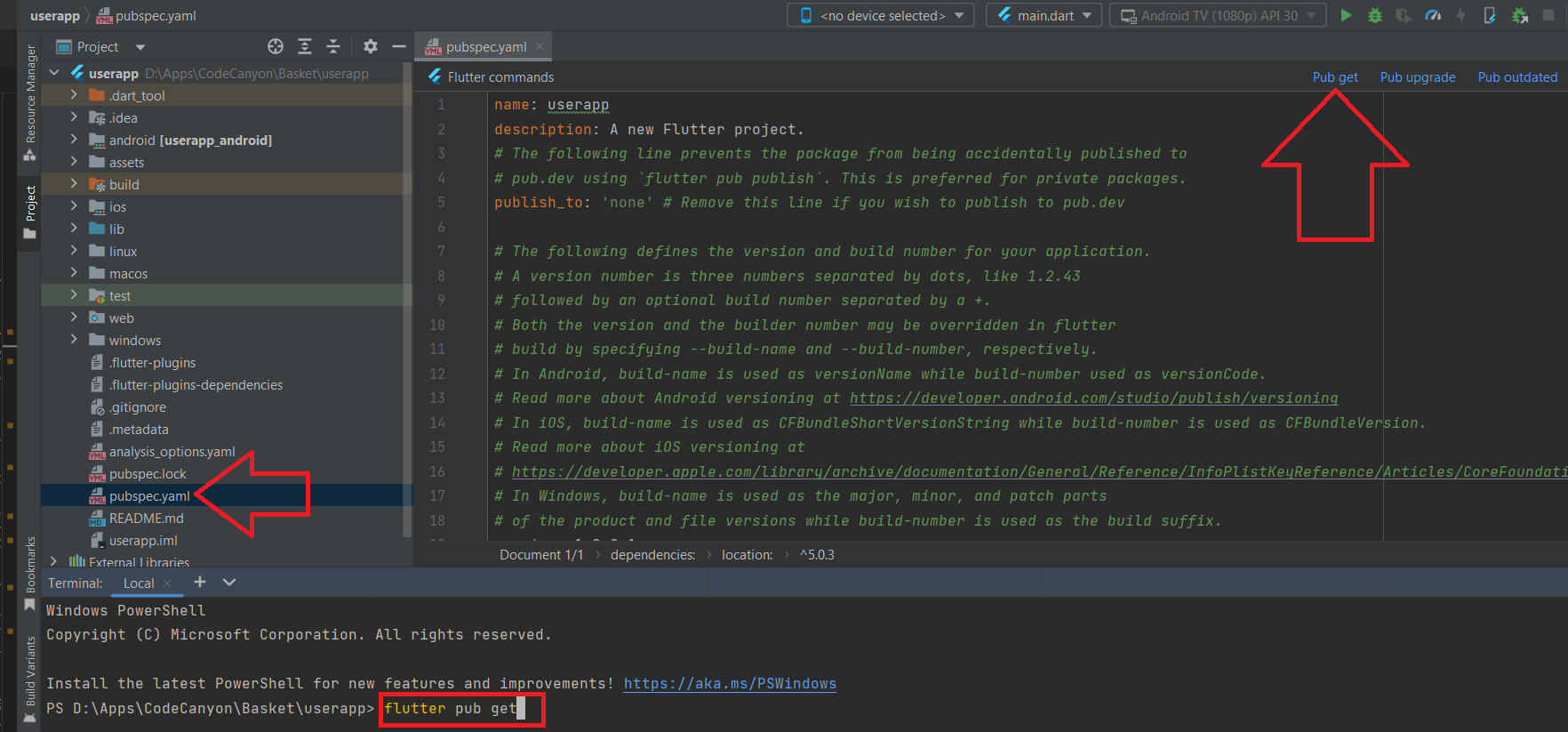1568x732 pixels.
Task: Close the Local terminal tab
Action: click(167, 583)
